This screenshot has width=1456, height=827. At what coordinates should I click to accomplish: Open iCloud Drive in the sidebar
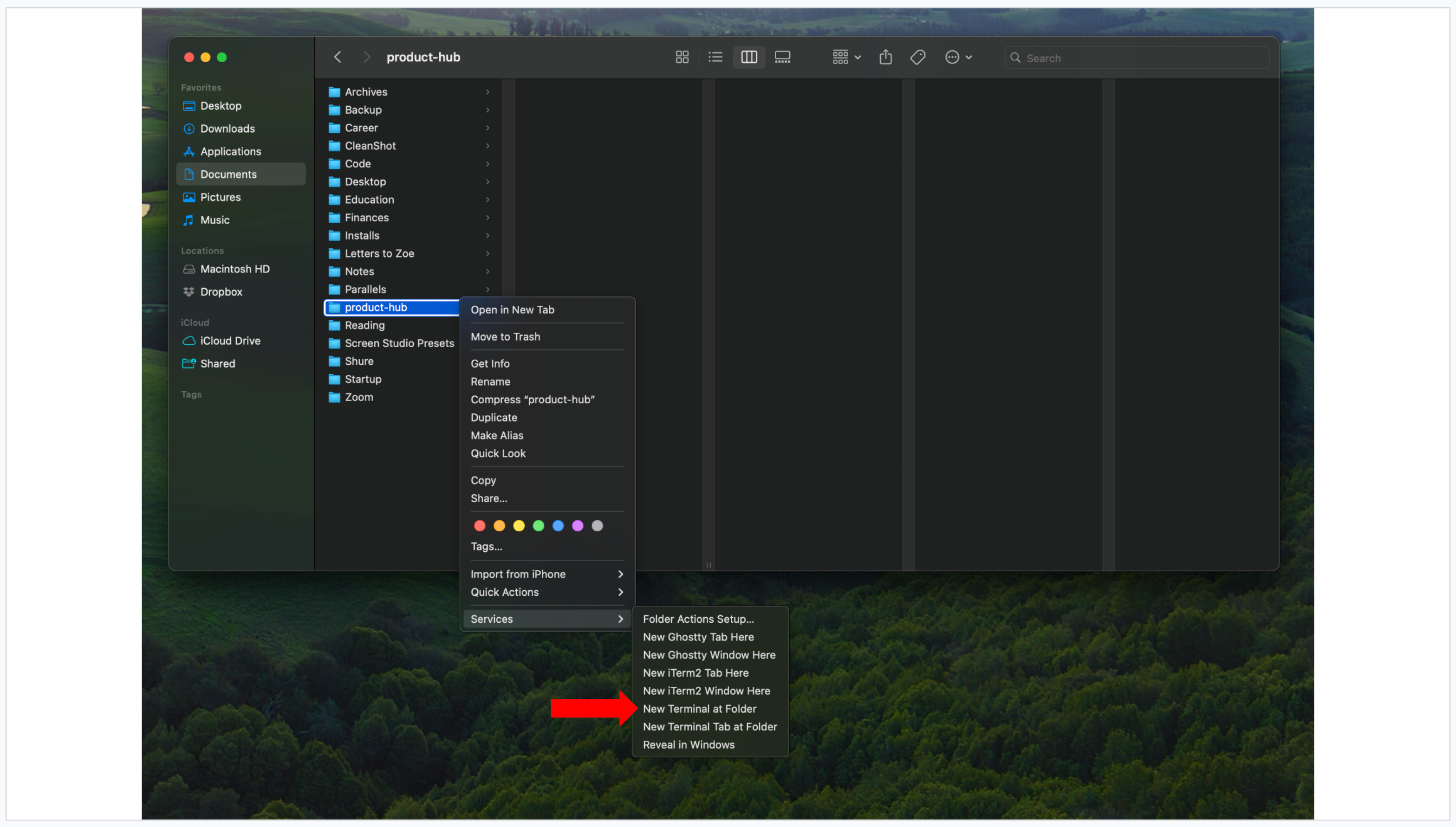coord(230,341)
